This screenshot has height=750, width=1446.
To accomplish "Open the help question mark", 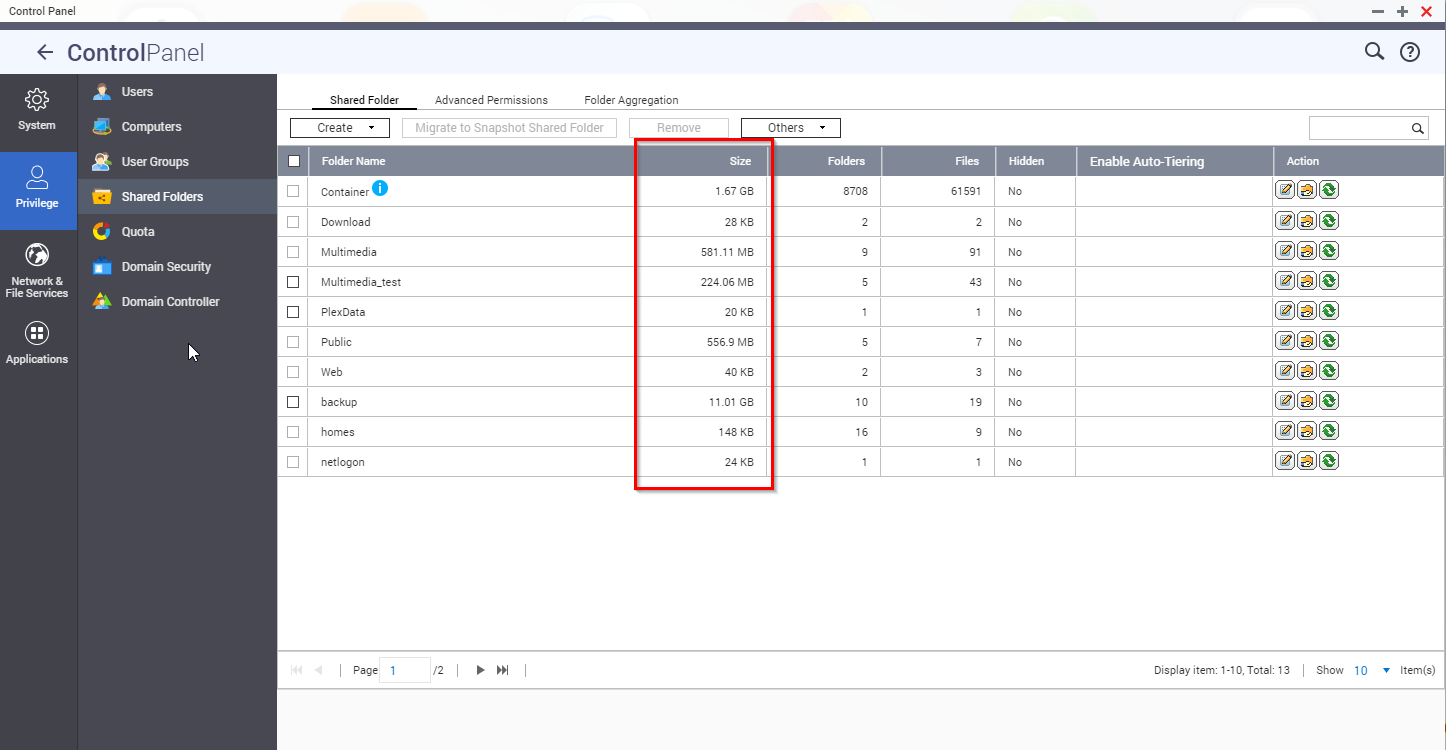I will click(x=1410, y=51).
